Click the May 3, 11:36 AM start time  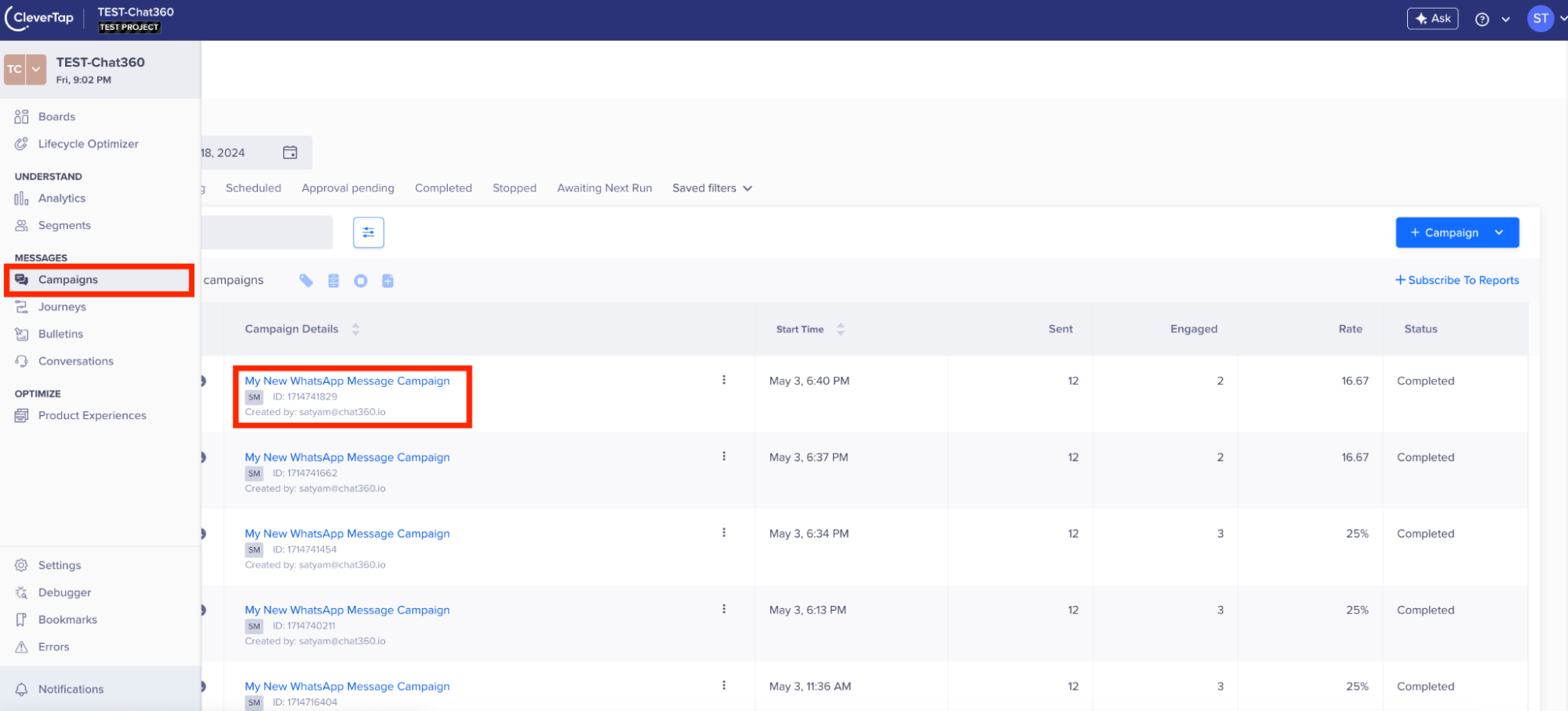pyautogui.click(x=809, y=686)
